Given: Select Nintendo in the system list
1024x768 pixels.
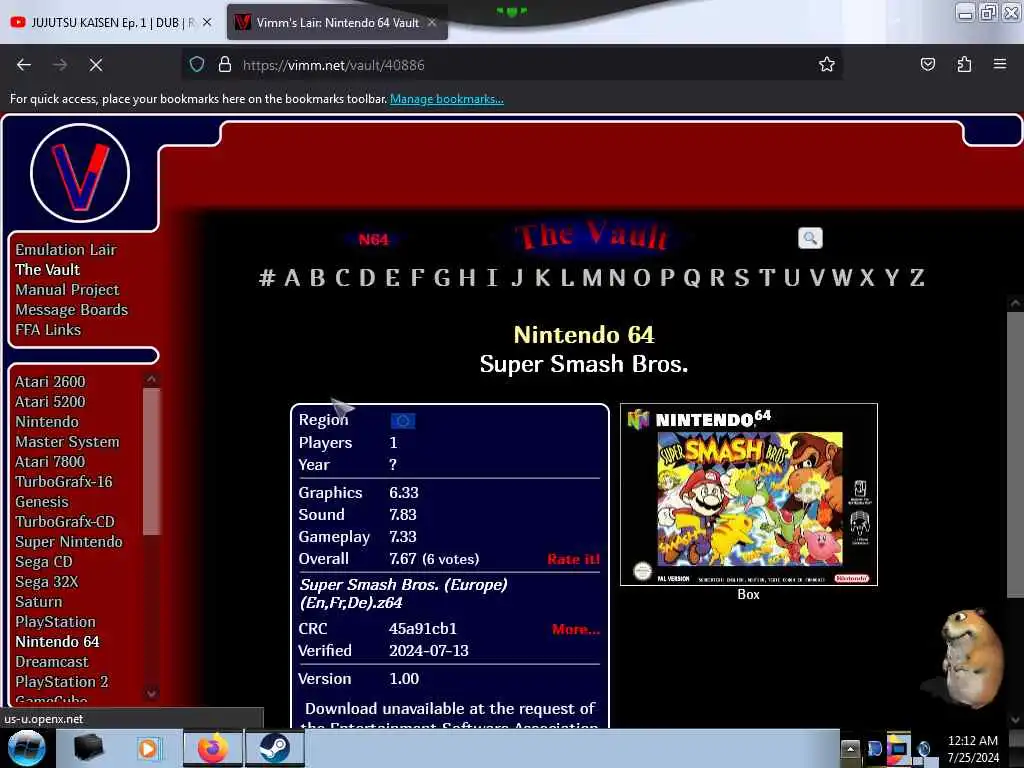Looking at the screenshot, I should 47,422.
